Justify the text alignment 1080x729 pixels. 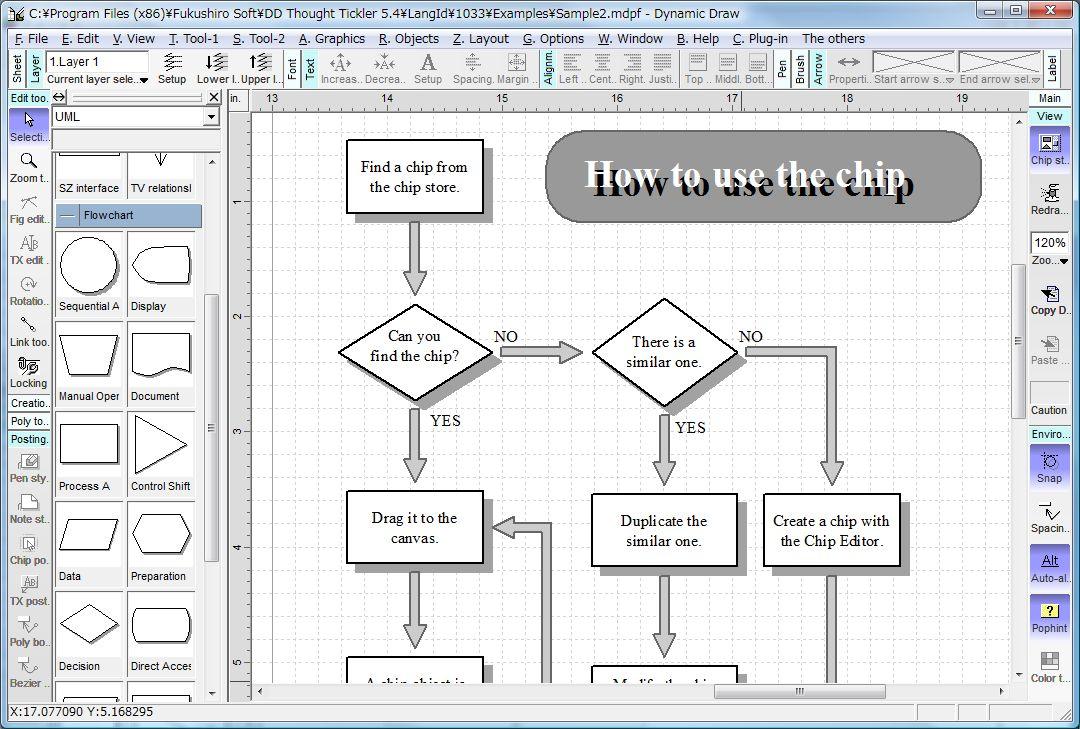(663, 69)
